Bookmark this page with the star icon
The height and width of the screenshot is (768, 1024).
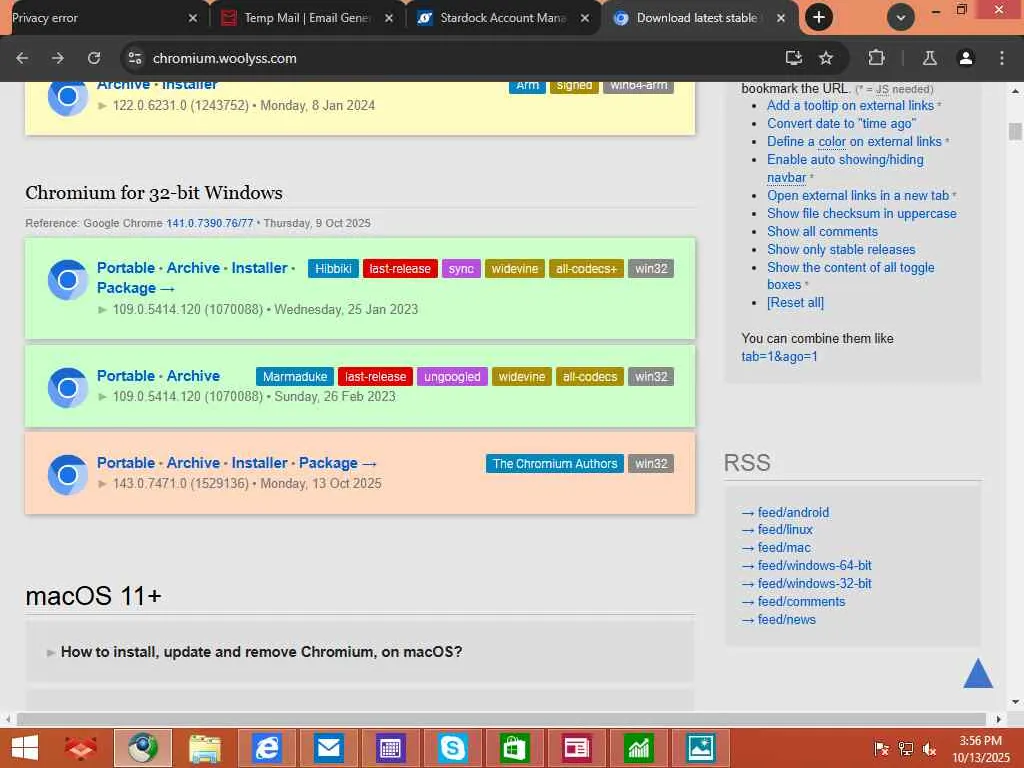tap(826, 58)
